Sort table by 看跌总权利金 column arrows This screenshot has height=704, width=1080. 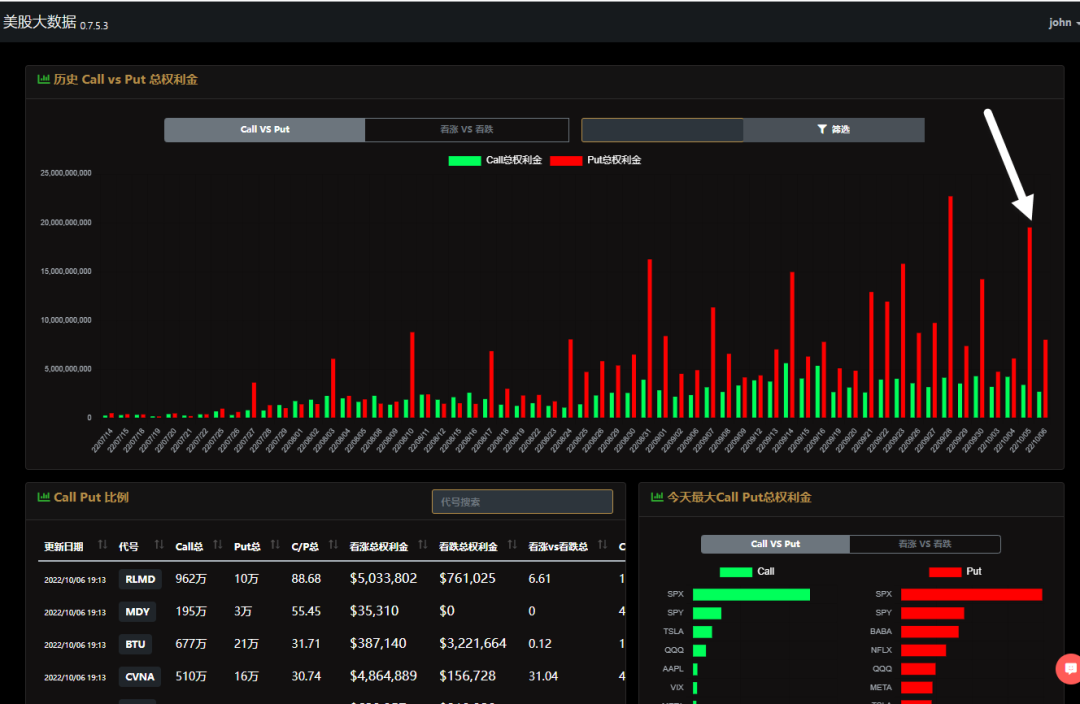[512, 545]
